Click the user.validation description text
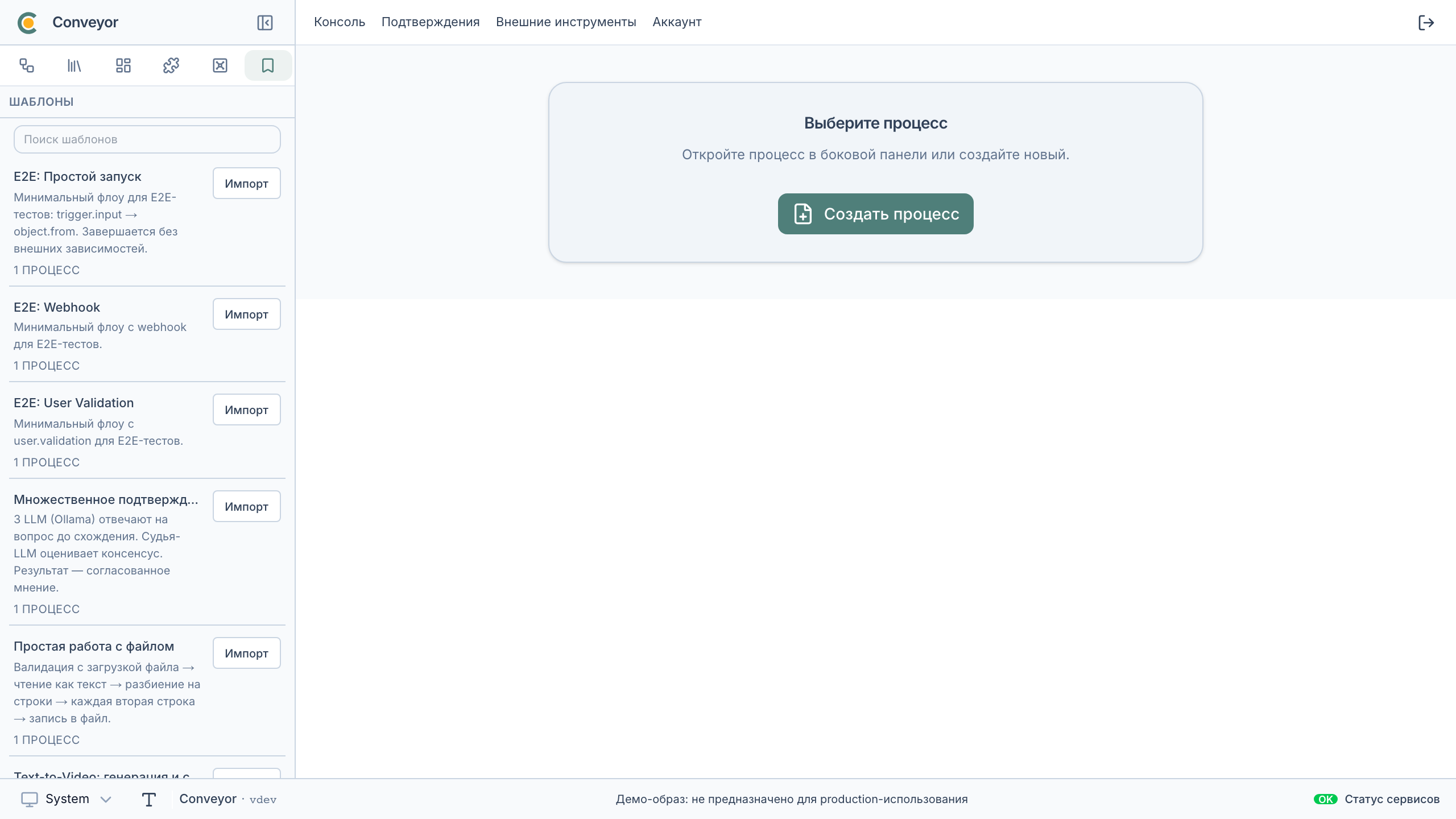Screen dimensions: 1456x819 (98, 432)
